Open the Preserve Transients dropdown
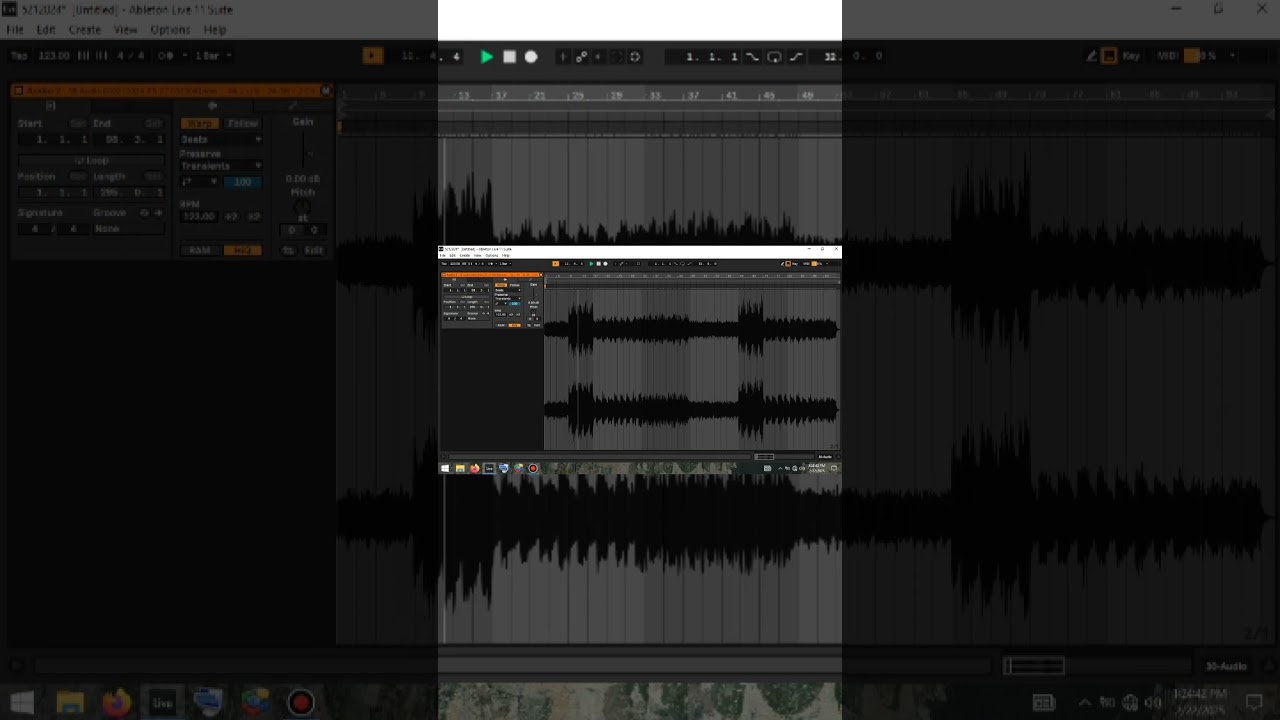This screenshot has width=1280, height=720. 221,166
